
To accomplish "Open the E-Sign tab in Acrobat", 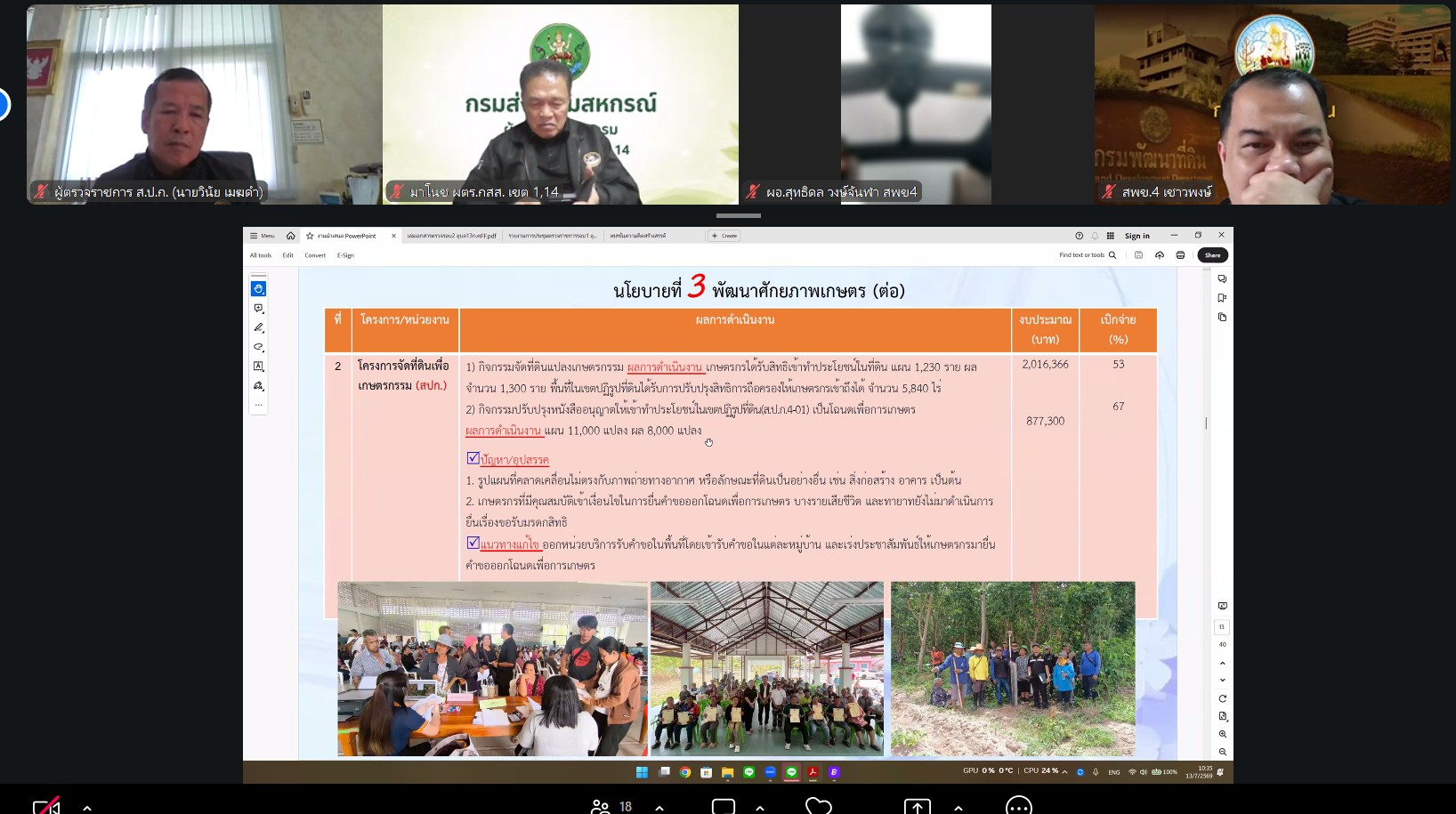I will tap(345, 255).
